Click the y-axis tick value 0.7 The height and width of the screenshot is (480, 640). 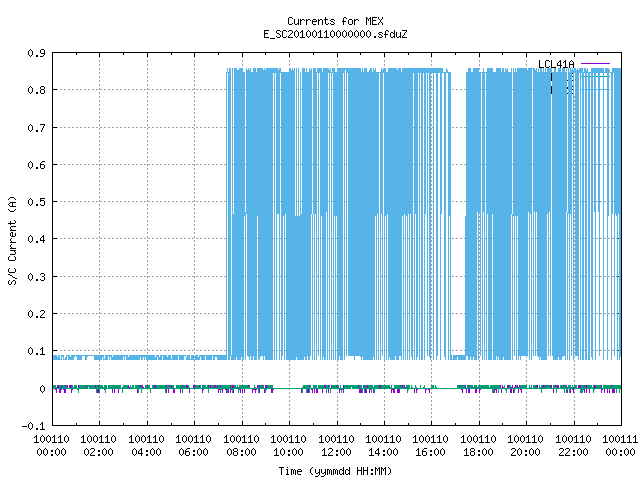pyautogui.click(x=36, y=128)
